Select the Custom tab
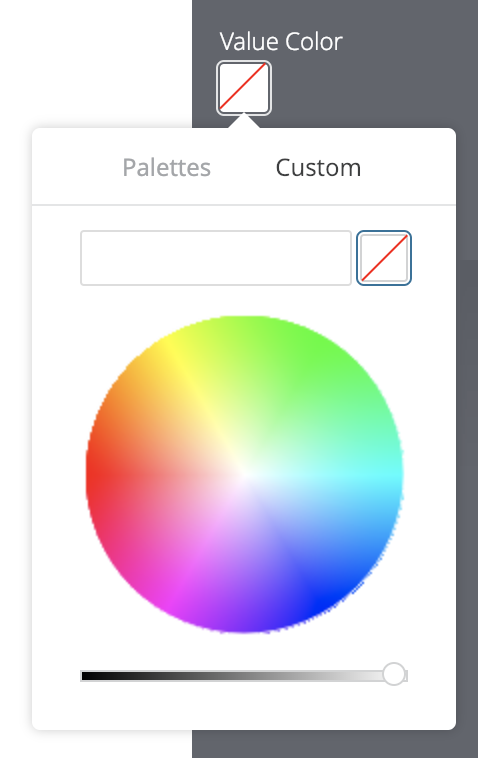 pyautogui.click(x=319, y=168)
